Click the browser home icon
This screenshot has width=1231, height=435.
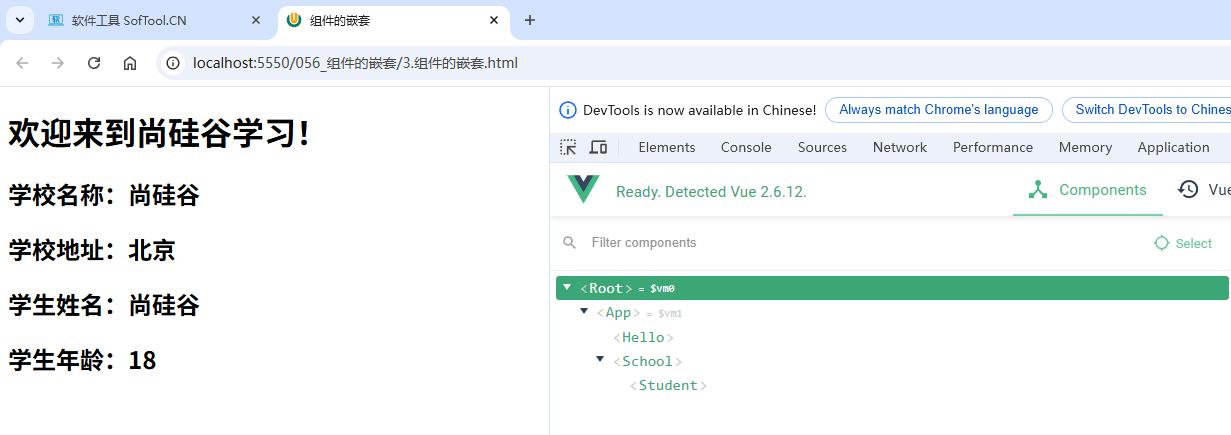tap(129, 63)
